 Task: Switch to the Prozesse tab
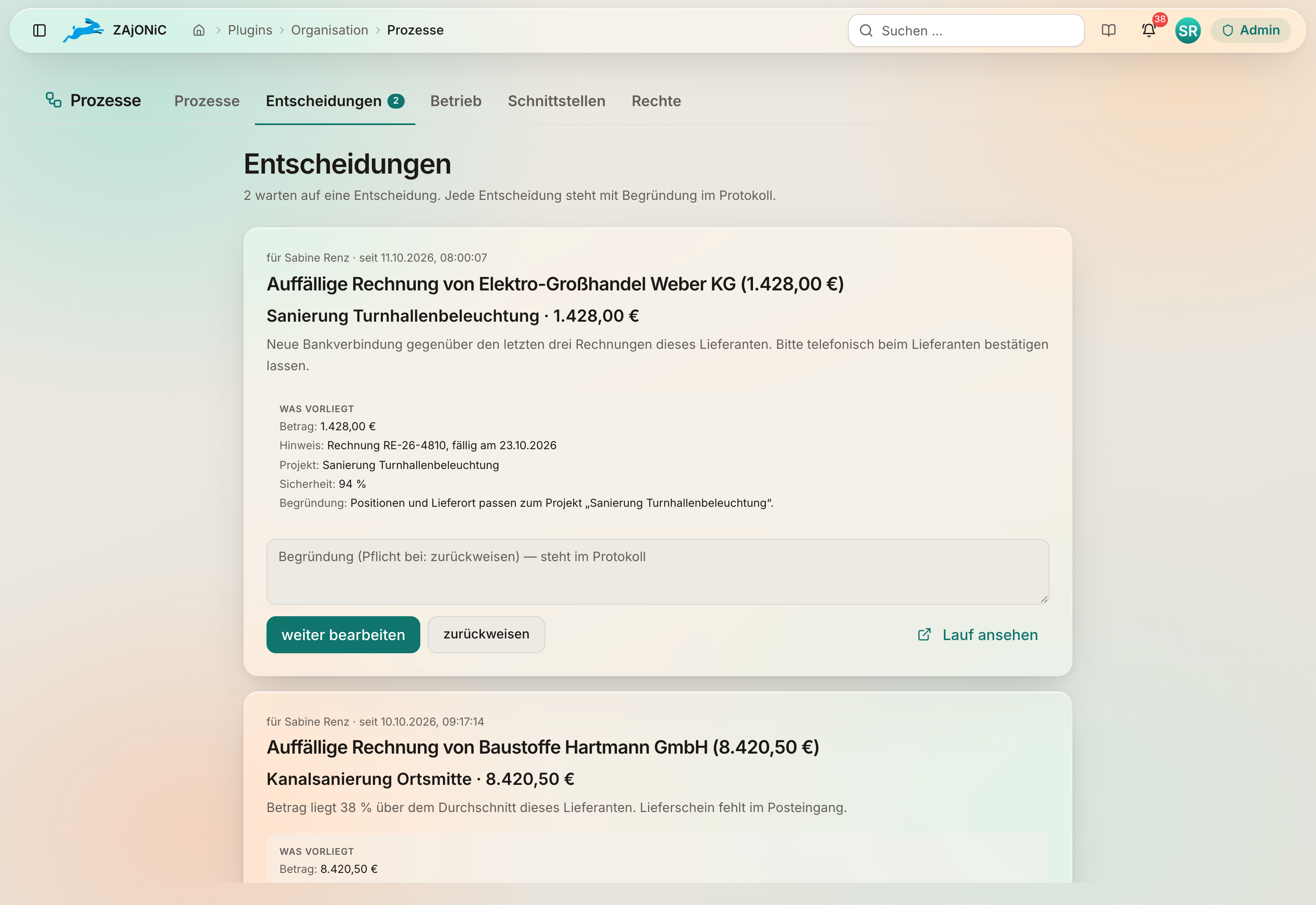click(x=207, y=101)
